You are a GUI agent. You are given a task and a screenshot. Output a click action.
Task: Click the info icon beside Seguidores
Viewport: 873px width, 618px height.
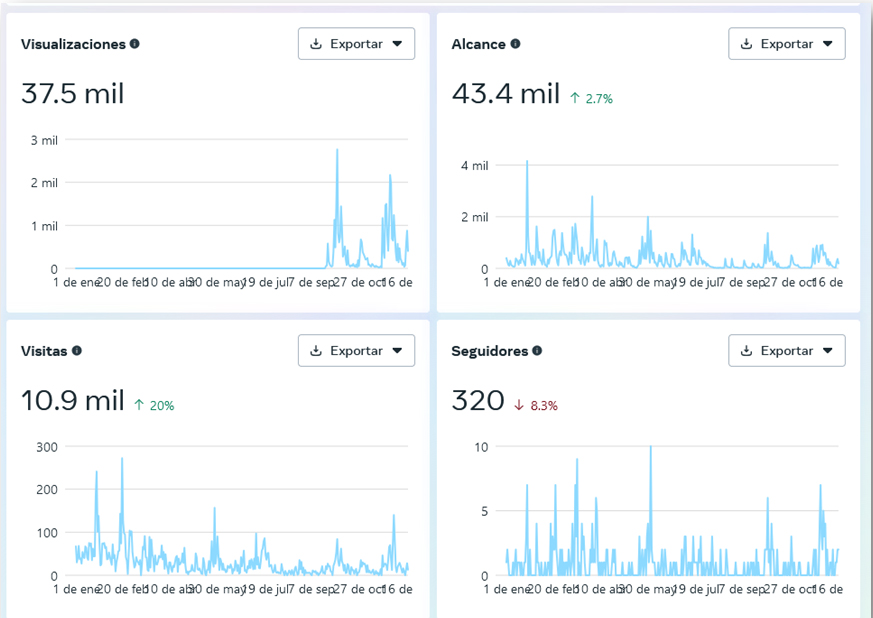point(537,350)
